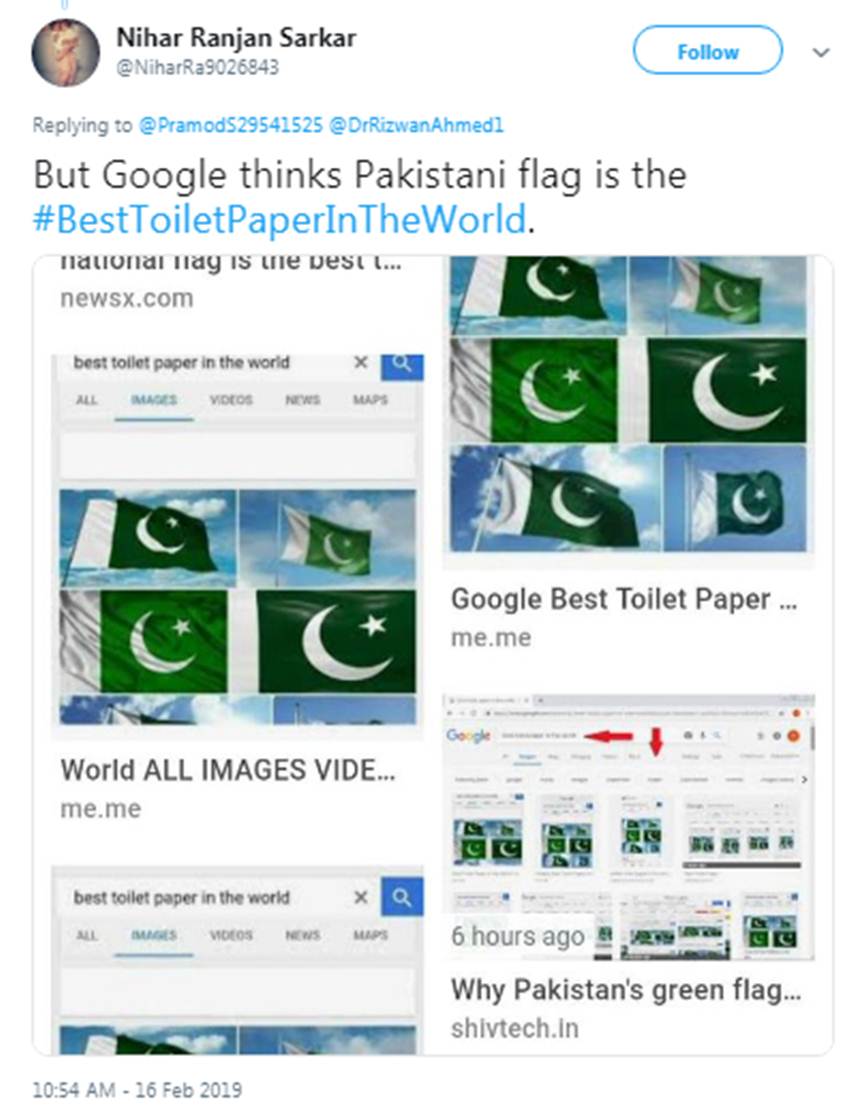Click the tweet timestamp 10:54 AM - 16 Feb 2019

click(x=137, y=1090)
